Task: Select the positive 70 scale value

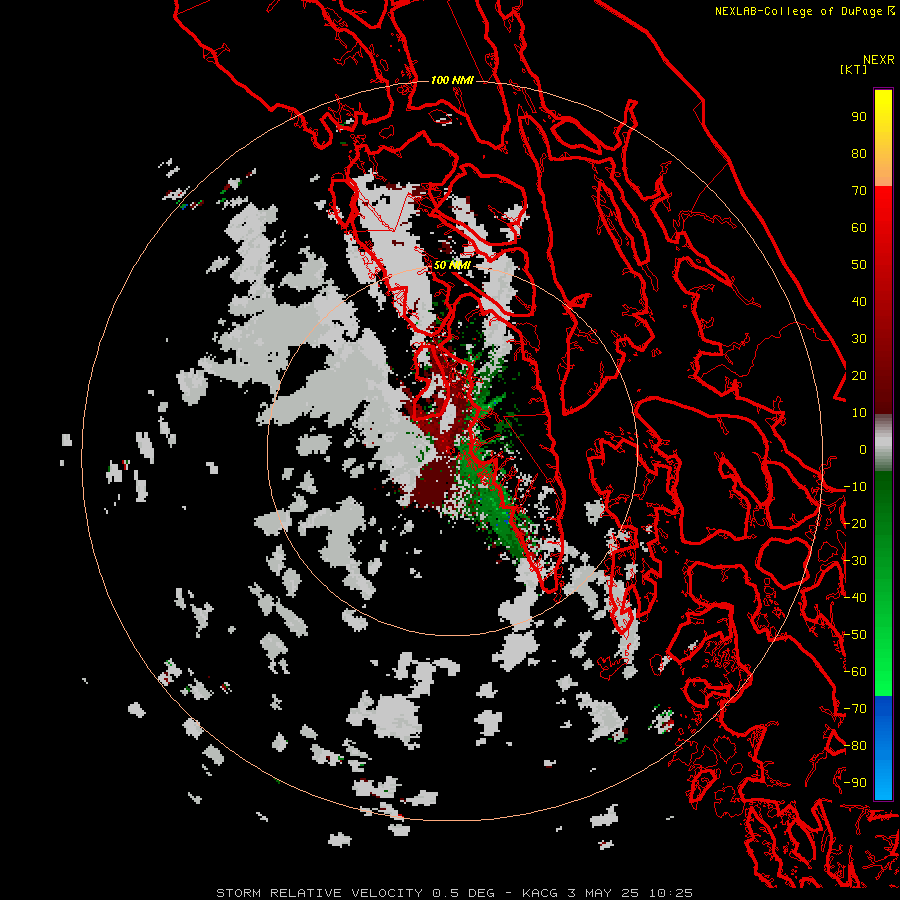Action: click(x=859, y=191)
